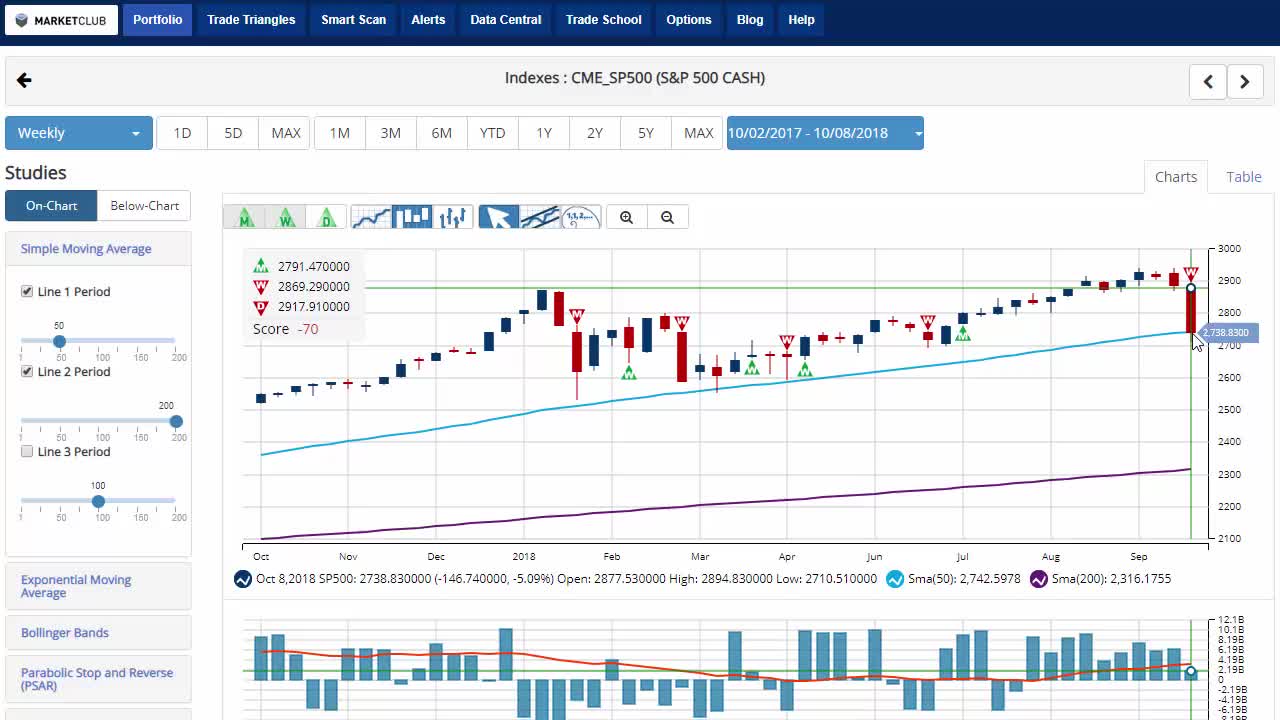Open Data Central menu
This screenshot has height=720, width=1280.
[506, 20]
